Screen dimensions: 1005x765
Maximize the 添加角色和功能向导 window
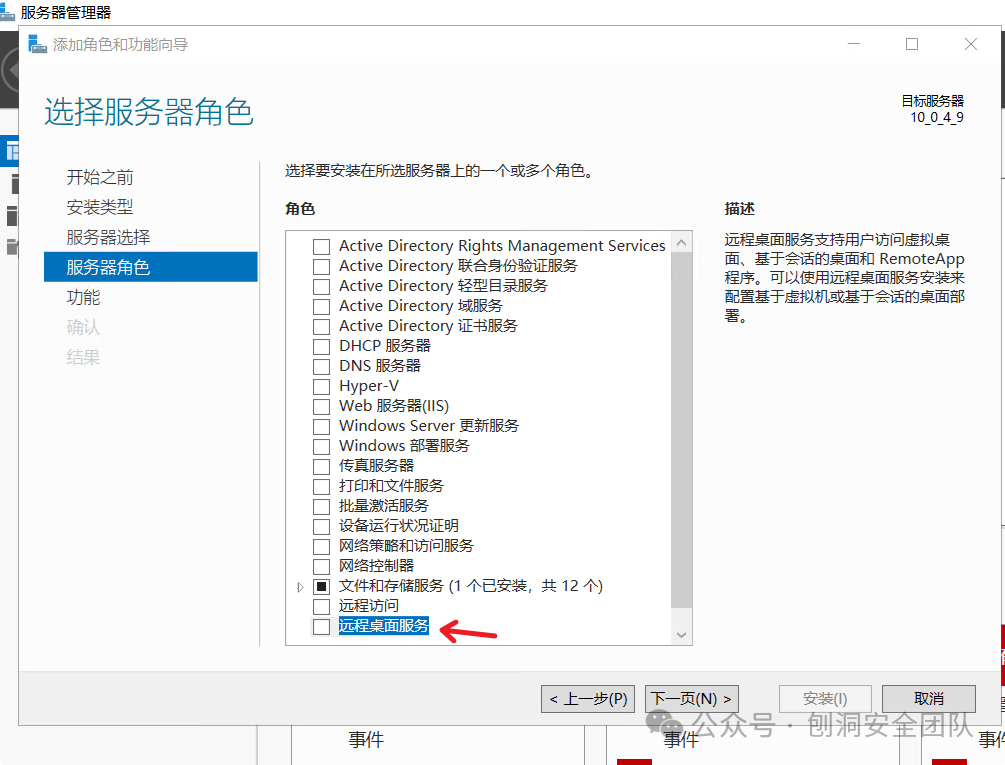click(x=912, y=44)
